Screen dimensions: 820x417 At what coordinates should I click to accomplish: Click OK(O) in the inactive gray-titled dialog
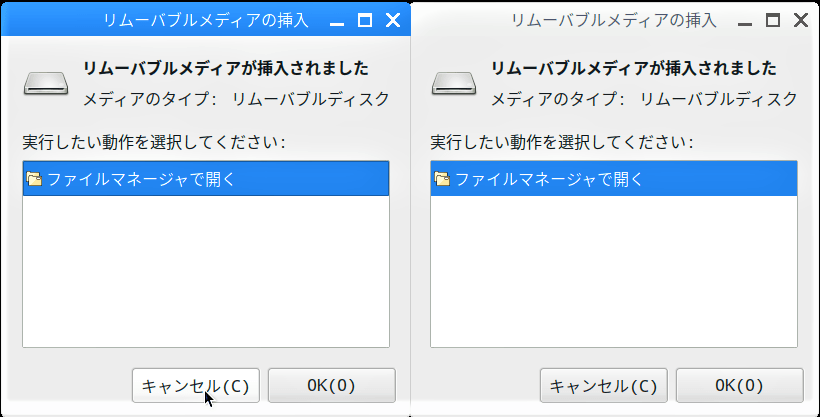click(x=739, y=386)
